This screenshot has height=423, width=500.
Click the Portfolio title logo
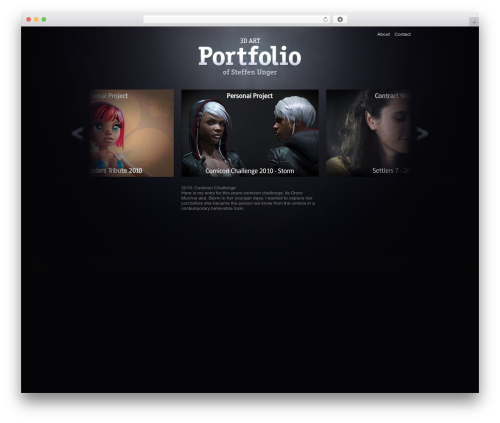point(250,56)
